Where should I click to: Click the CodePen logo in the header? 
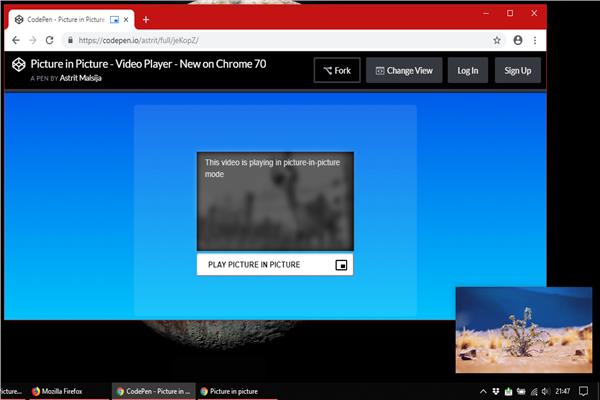18,66
